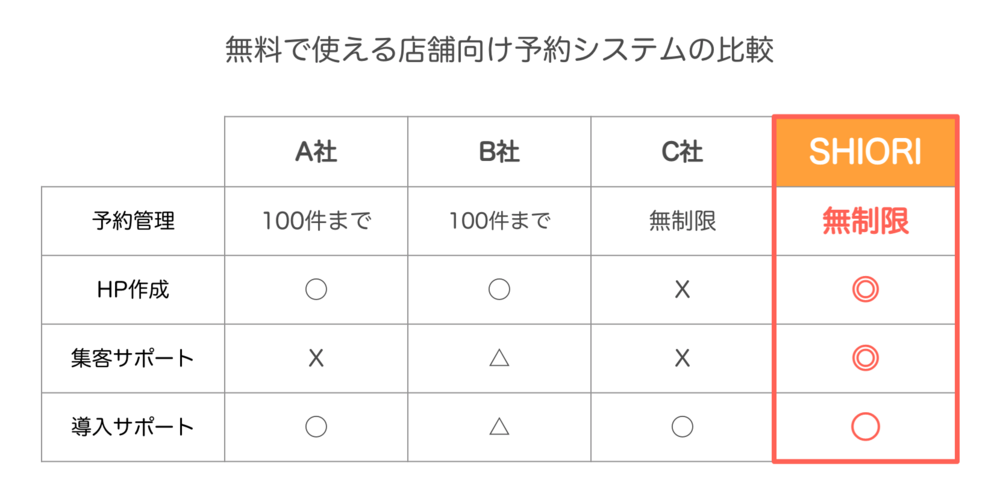
Task: Click the 予約管理 row label
Action: click(x=133, y=221)
